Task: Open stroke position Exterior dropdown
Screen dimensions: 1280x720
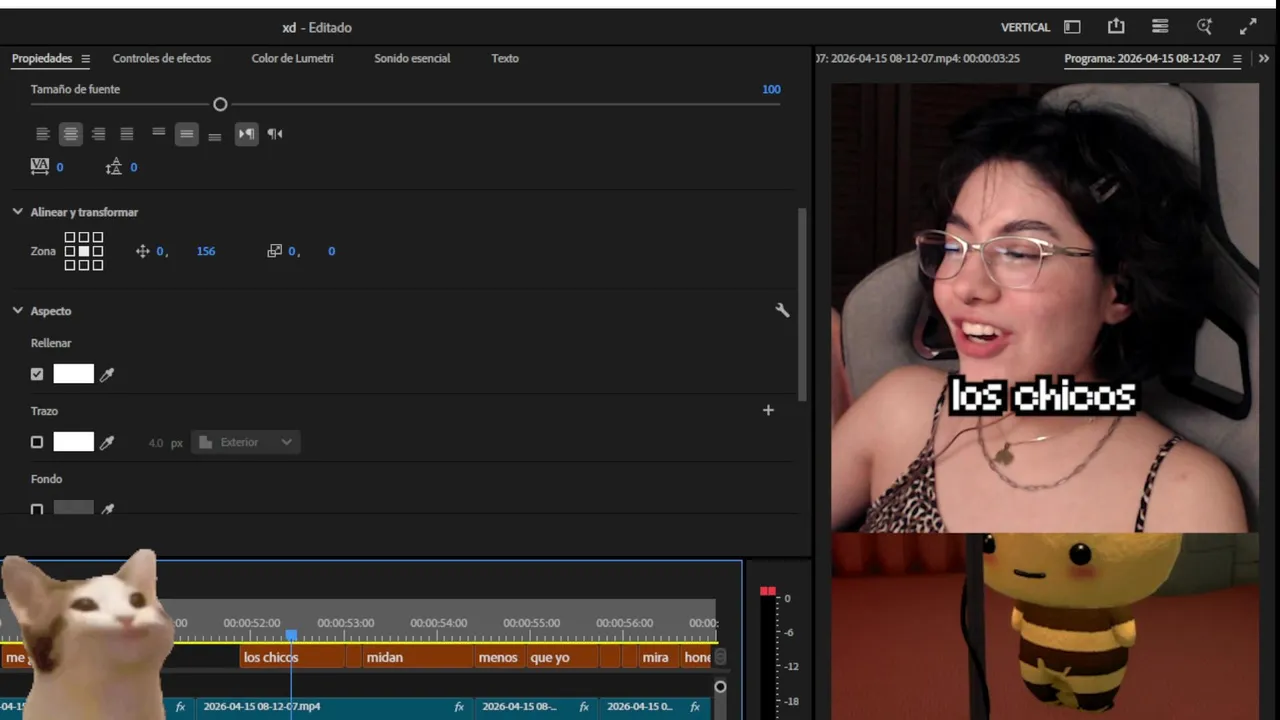Action: coord(246,442)
